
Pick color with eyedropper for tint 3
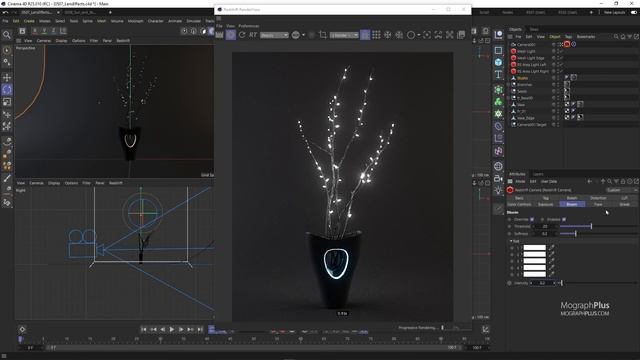tap(552, 261)
